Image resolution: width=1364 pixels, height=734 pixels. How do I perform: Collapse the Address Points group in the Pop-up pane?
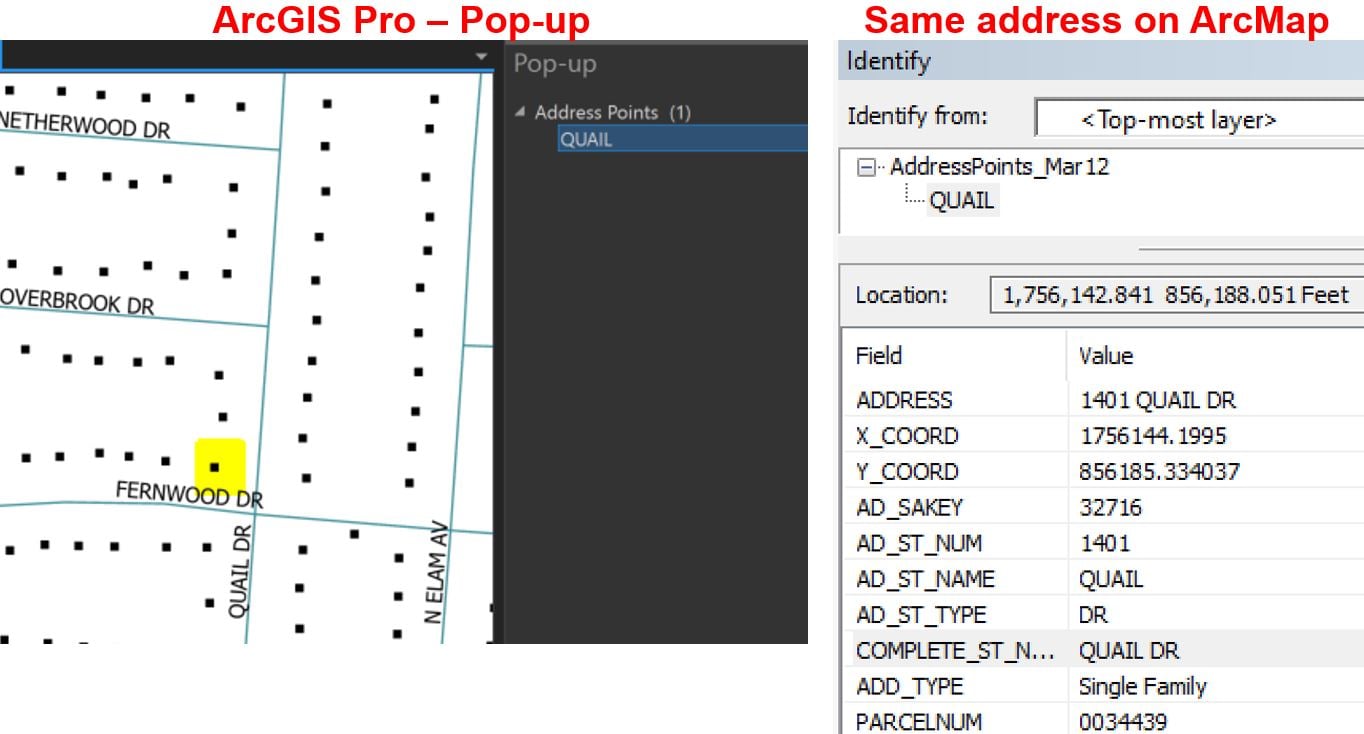click(x=519, y=113)
